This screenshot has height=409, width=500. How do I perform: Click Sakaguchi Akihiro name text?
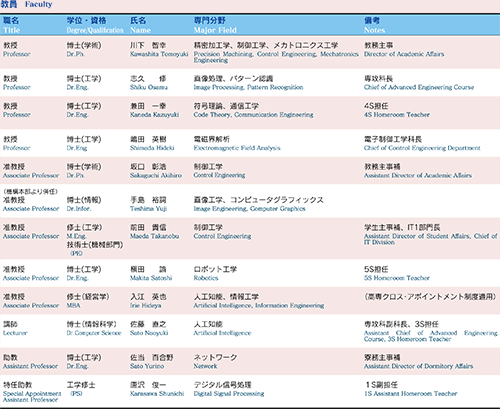pyautogui.click(x=156, y=175)
